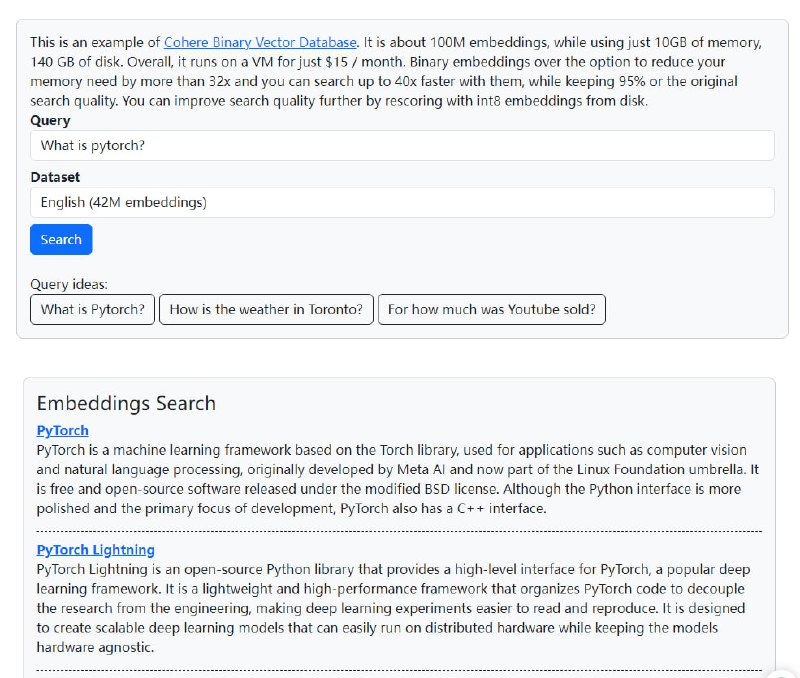Select the Youtube sold query idea

(x=491, y=310)
